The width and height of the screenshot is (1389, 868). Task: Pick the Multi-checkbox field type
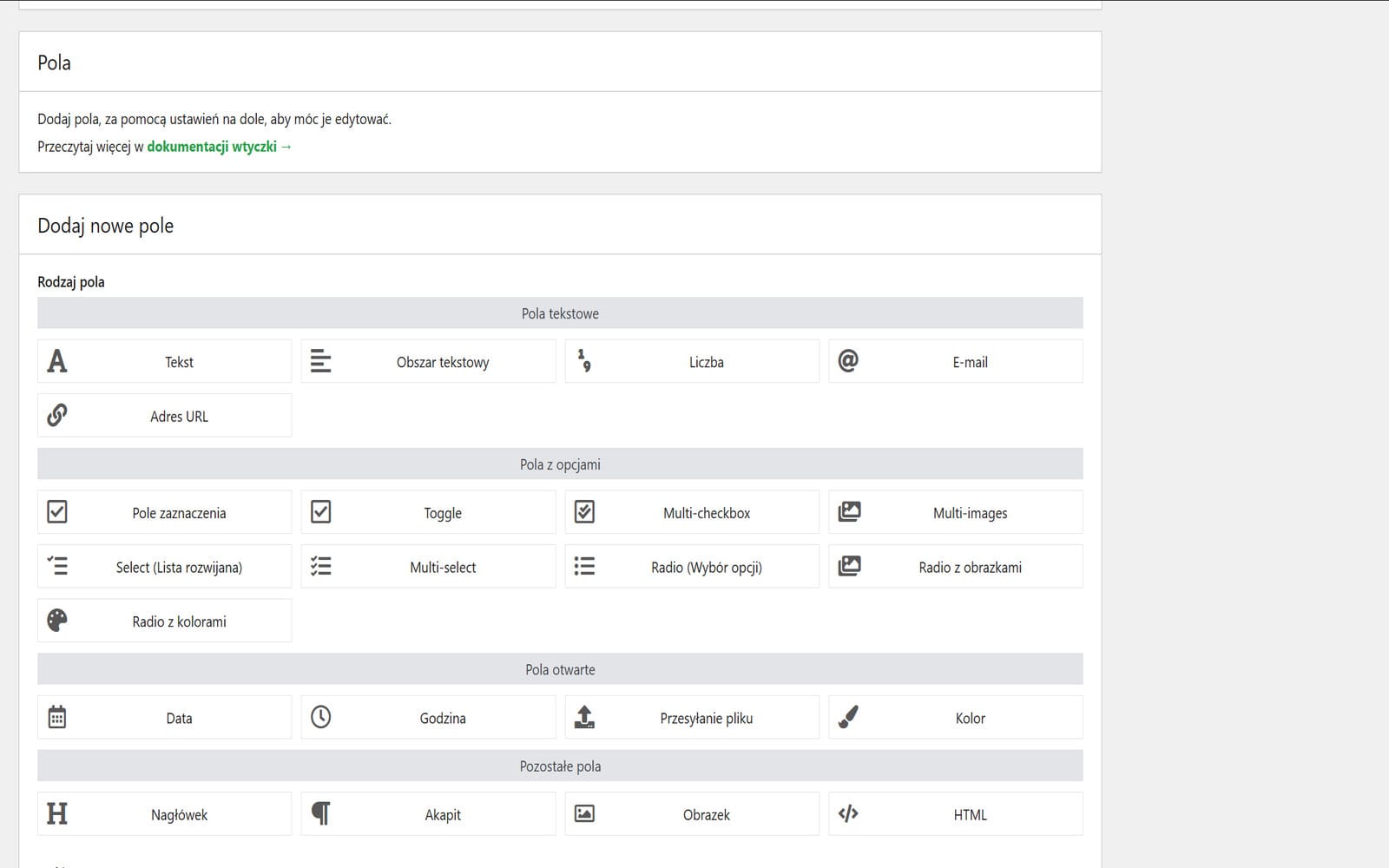click(x=692, y=512)
